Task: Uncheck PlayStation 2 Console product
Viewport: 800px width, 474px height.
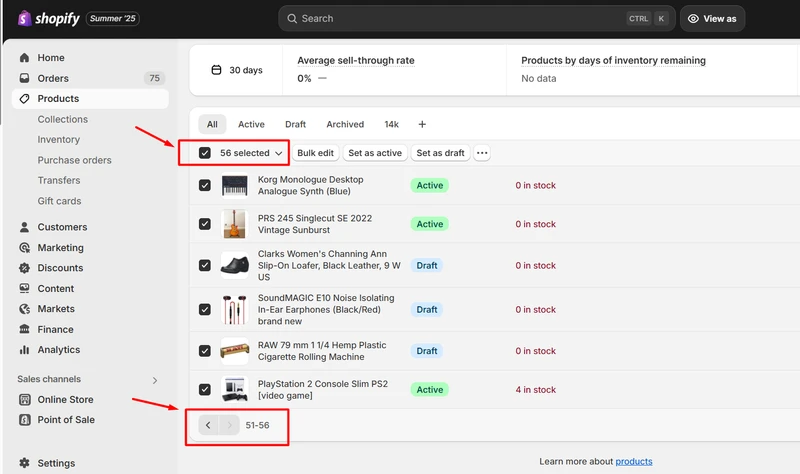Action: 205,389
